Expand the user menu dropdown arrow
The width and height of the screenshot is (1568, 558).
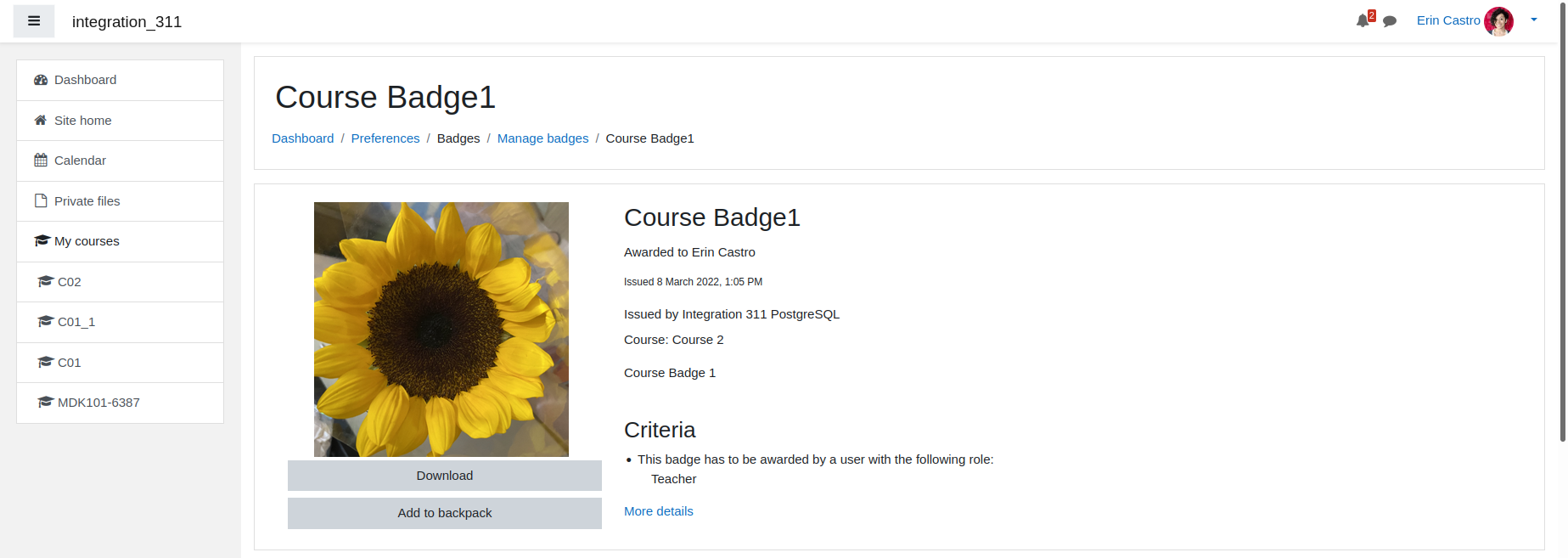click(1534, 20)
